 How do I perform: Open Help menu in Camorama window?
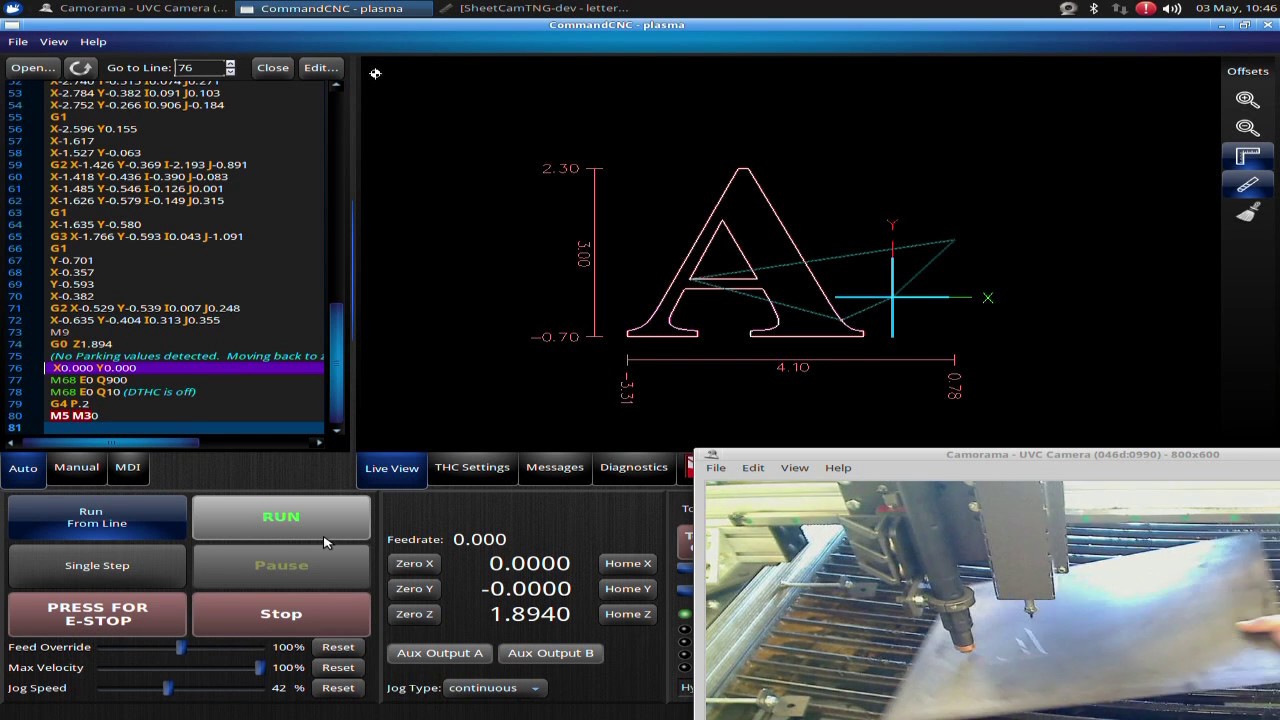point(838,468)
